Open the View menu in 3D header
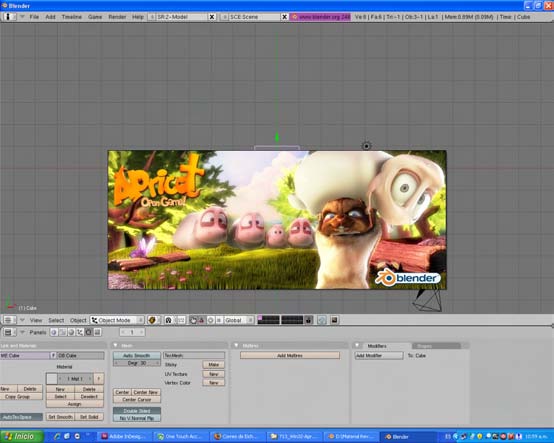The width and height of the screenshot is (554, 443). (36, 320)
